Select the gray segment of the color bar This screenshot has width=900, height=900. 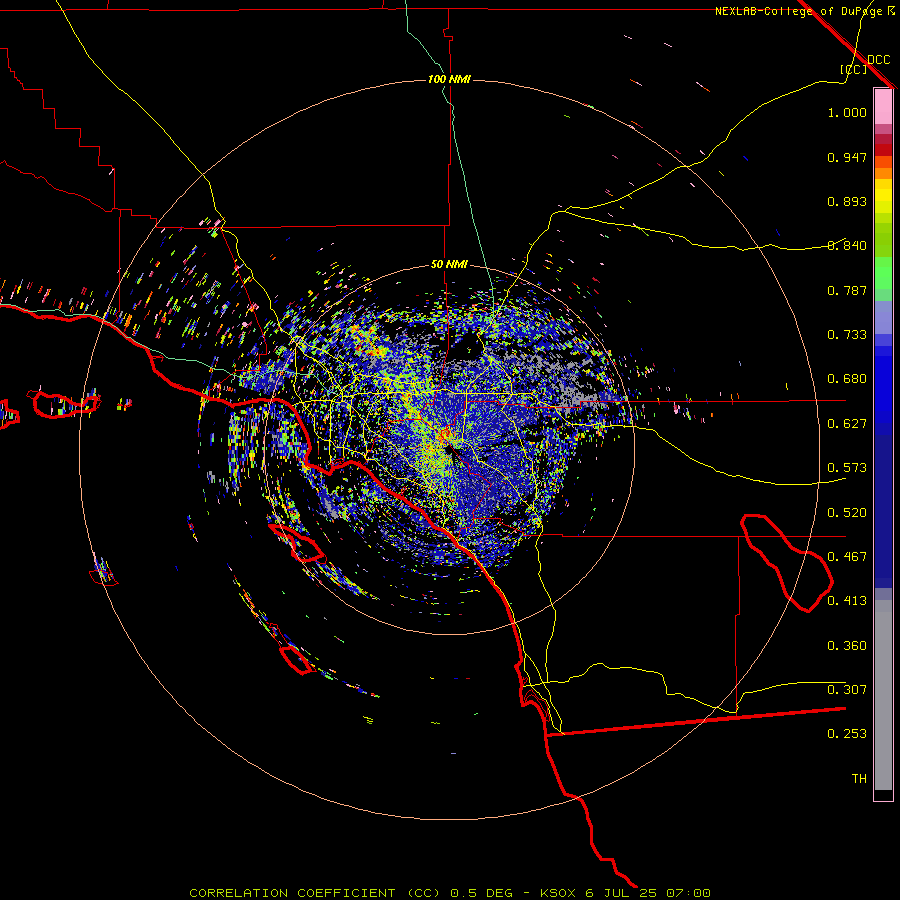point(883,695)
